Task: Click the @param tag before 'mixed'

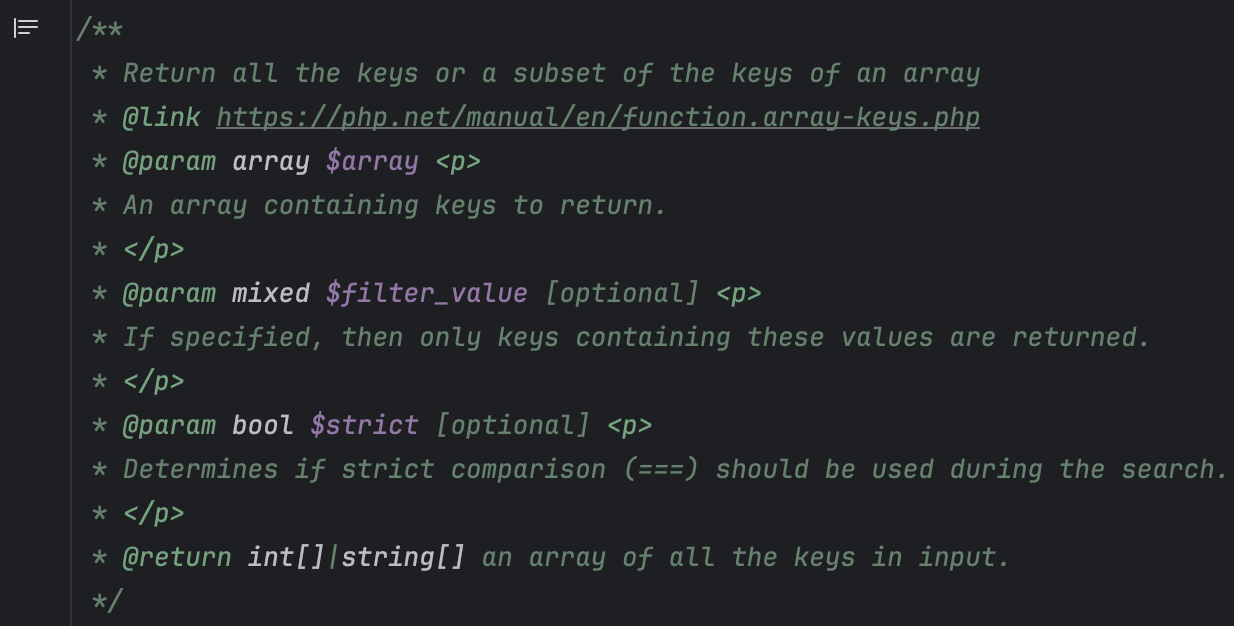Action: tap(169, 293)
